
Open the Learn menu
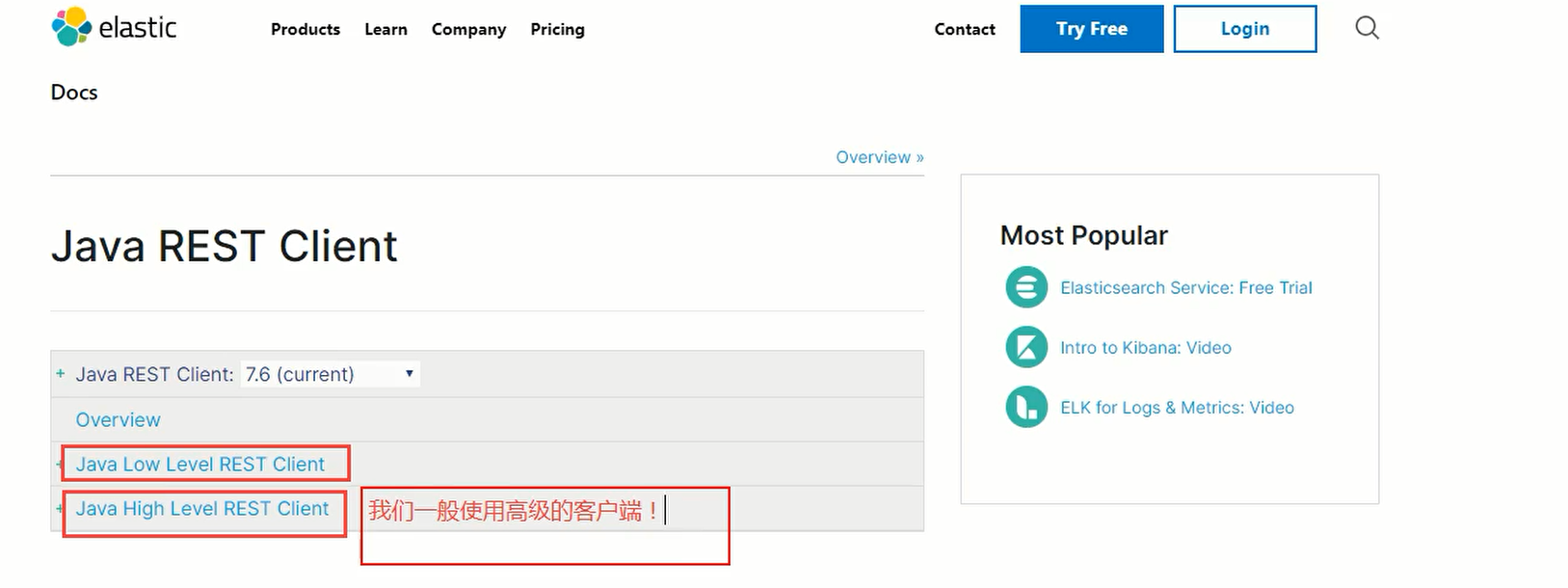pyautogui.click(x=385, y=29)
